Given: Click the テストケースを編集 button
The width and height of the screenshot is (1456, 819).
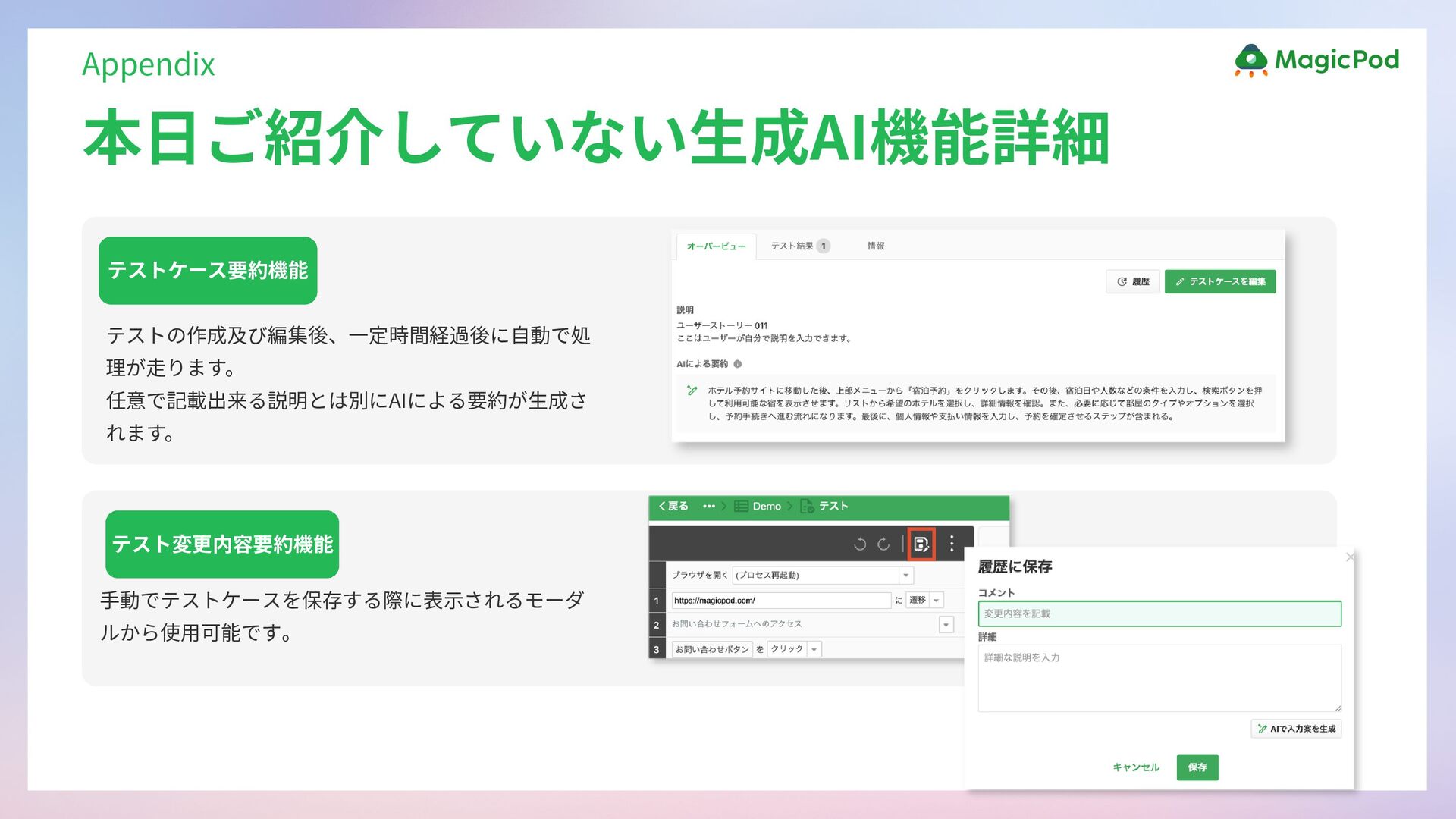Looking at the screenshot, I should [1219, 281].
